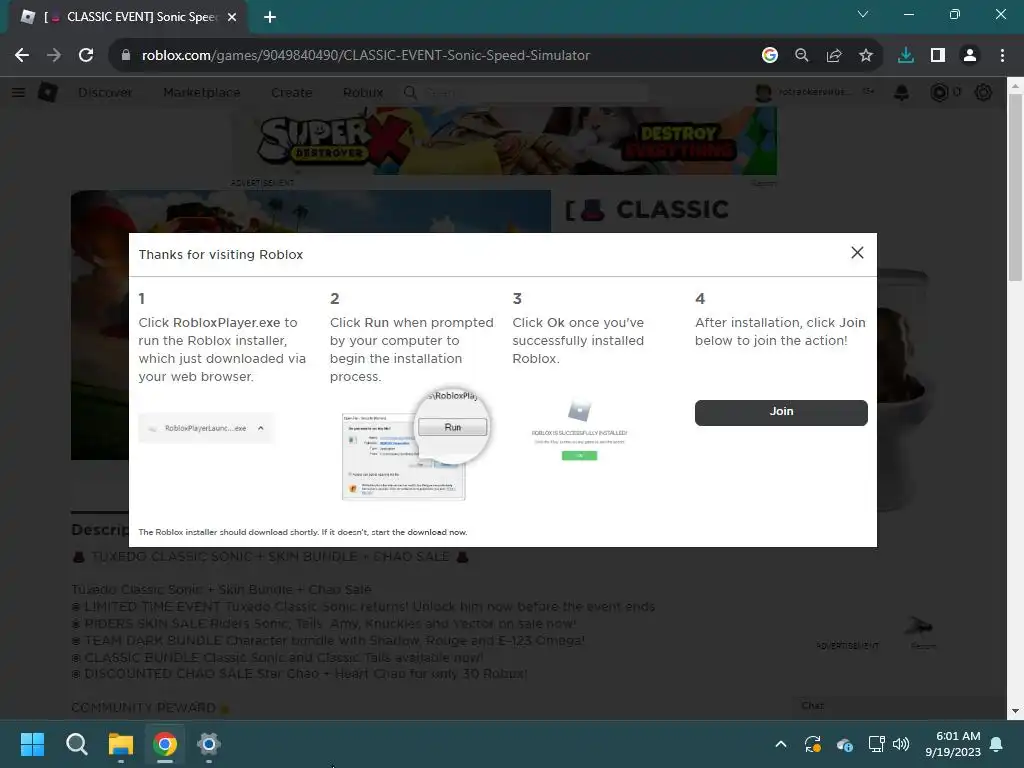
Task: Show hidden system tray icons
Action: pyautogui.click(x=781, y=744)
